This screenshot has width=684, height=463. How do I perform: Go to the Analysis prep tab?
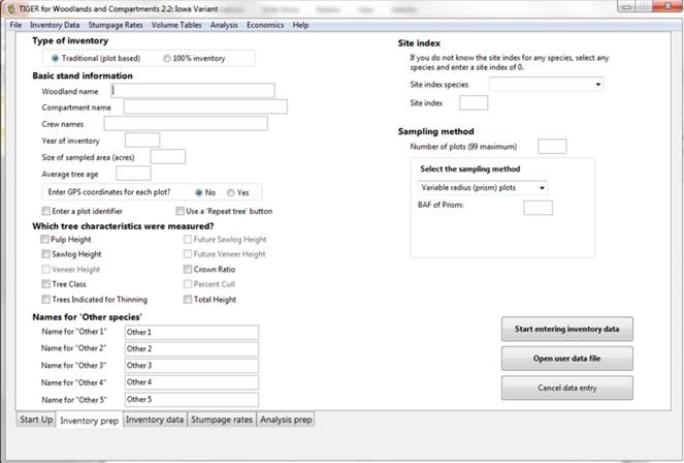tap(286, 420)
